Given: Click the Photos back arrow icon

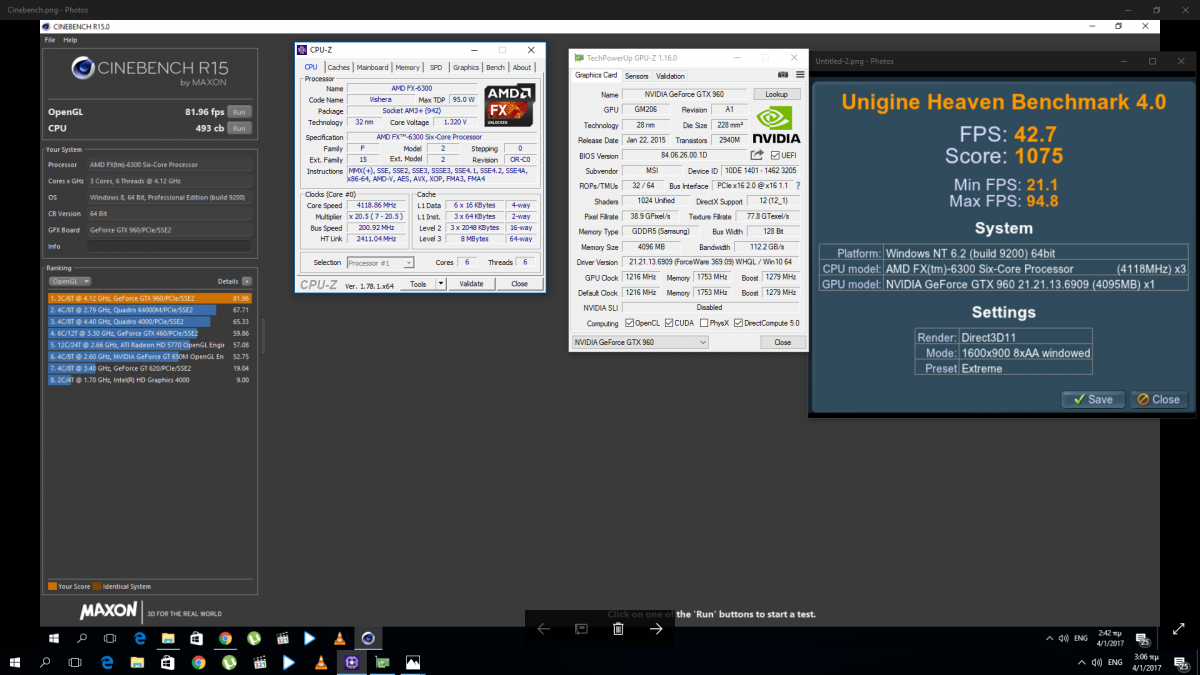Looking at the screenshot, I should [x=543, y=628].
